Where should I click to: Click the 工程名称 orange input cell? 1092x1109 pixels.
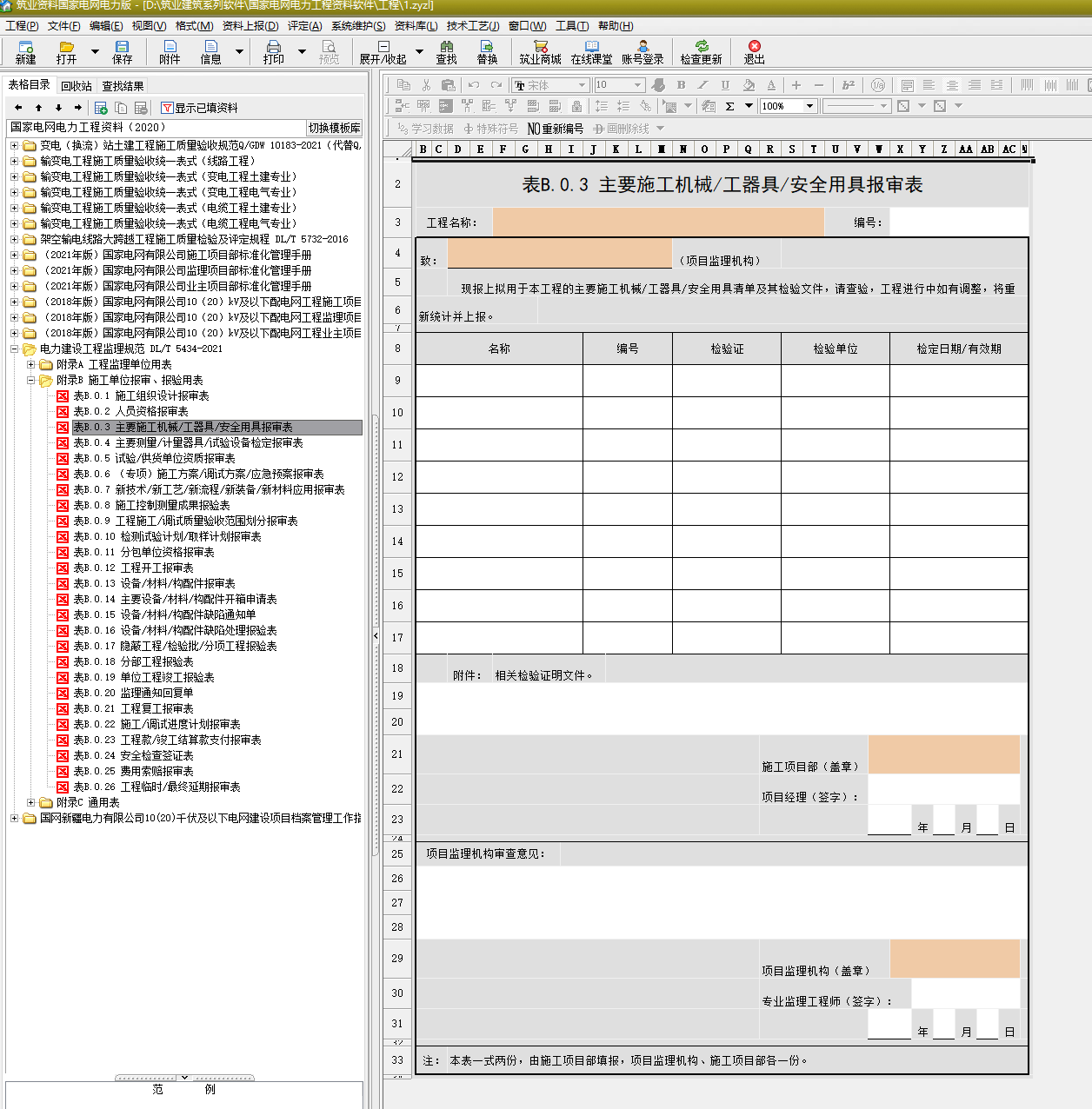point(658,222)
